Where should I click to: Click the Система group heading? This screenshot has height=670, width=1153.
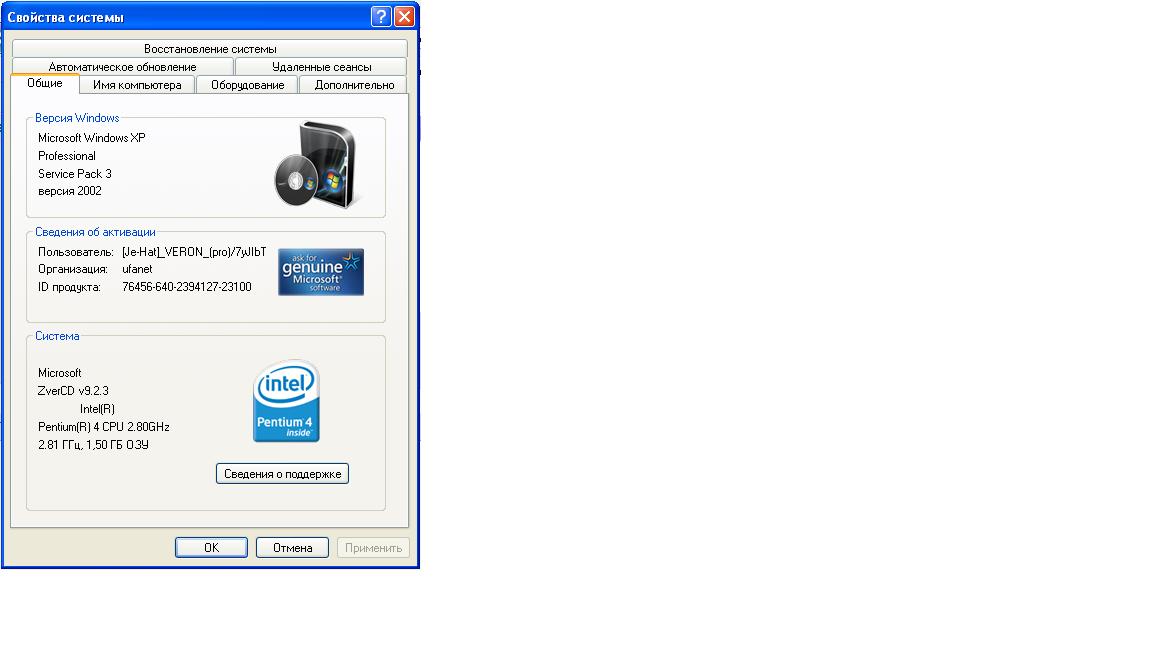57,336
